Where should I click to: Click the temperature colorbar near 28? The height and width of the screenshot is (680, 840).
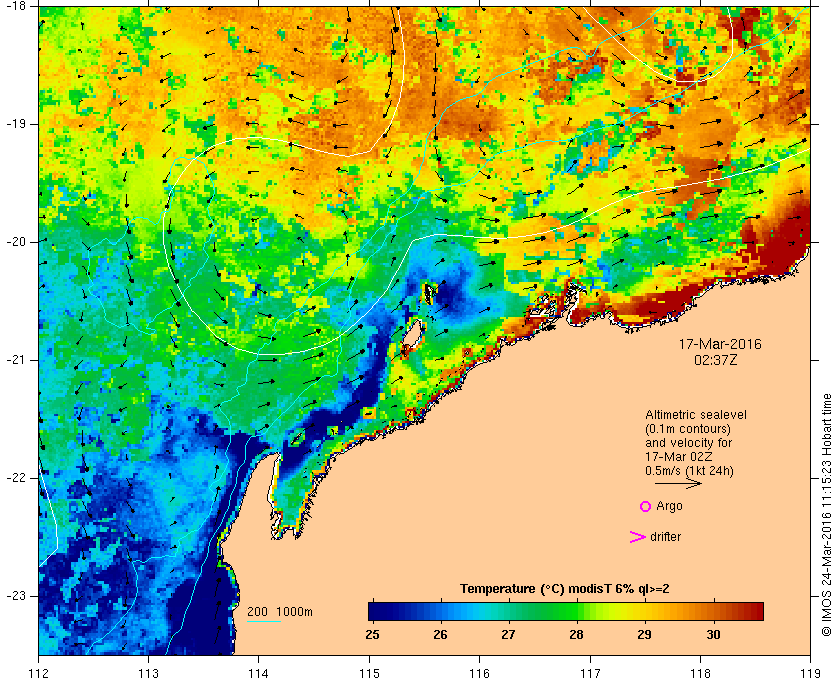[x=576, y=611]
